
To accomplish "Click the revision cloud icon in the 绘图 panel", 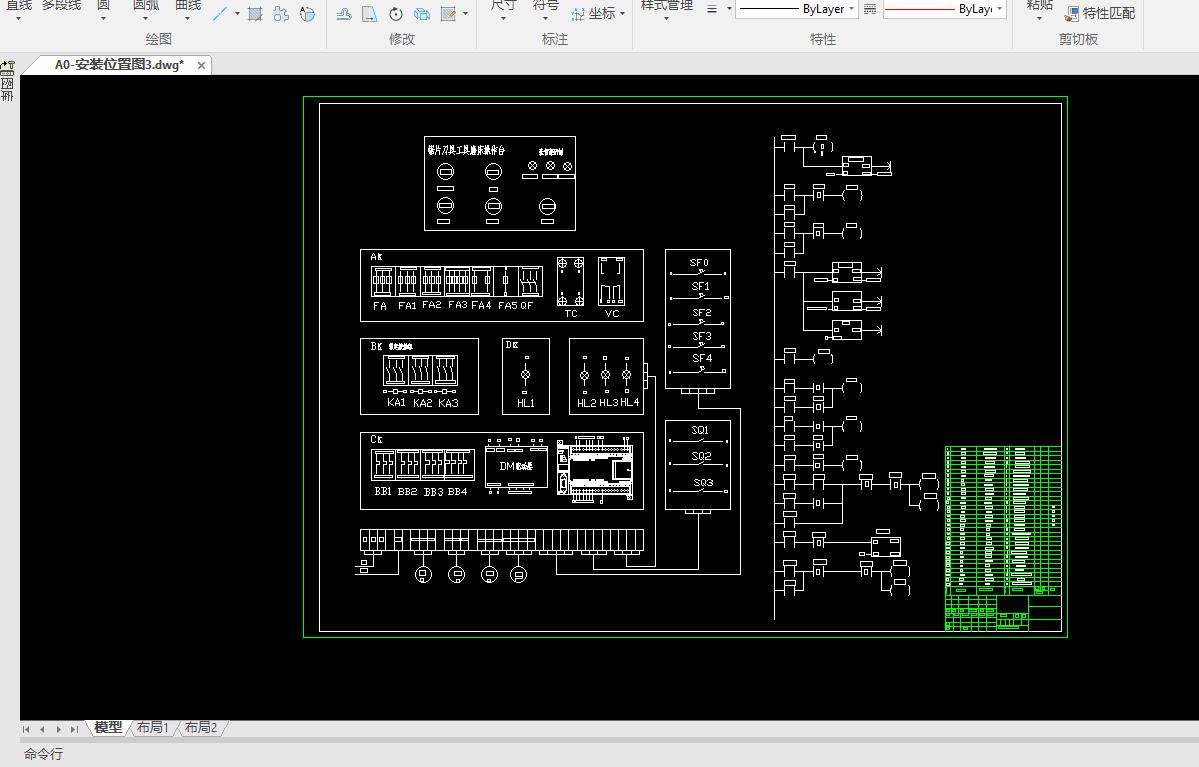I will click(281, 14).
